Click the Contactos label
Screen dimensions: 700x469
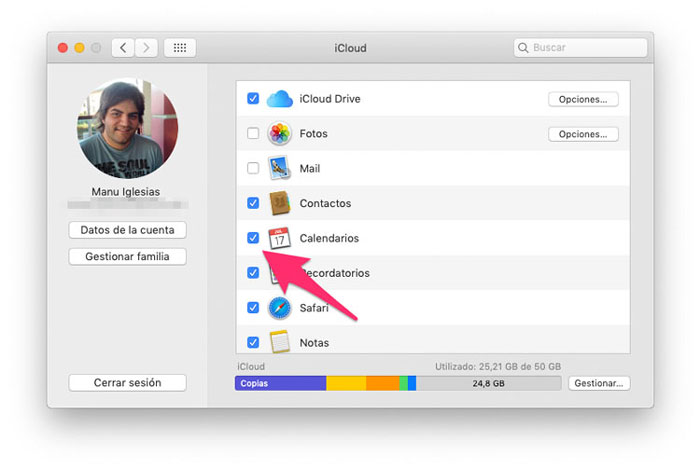click(325, 203)
